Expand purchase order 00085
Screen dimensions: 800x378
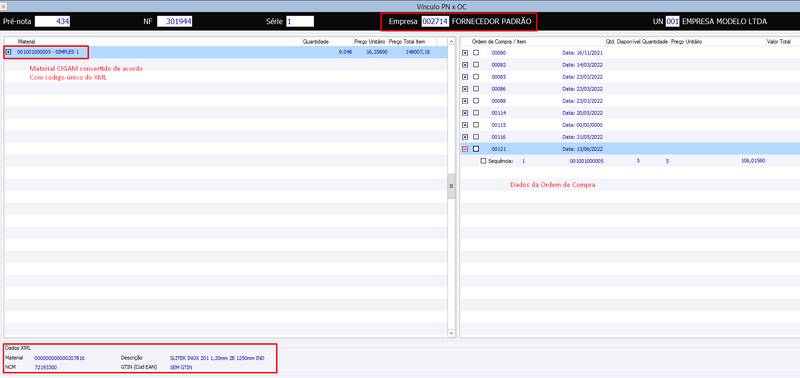tap(465, 77)
